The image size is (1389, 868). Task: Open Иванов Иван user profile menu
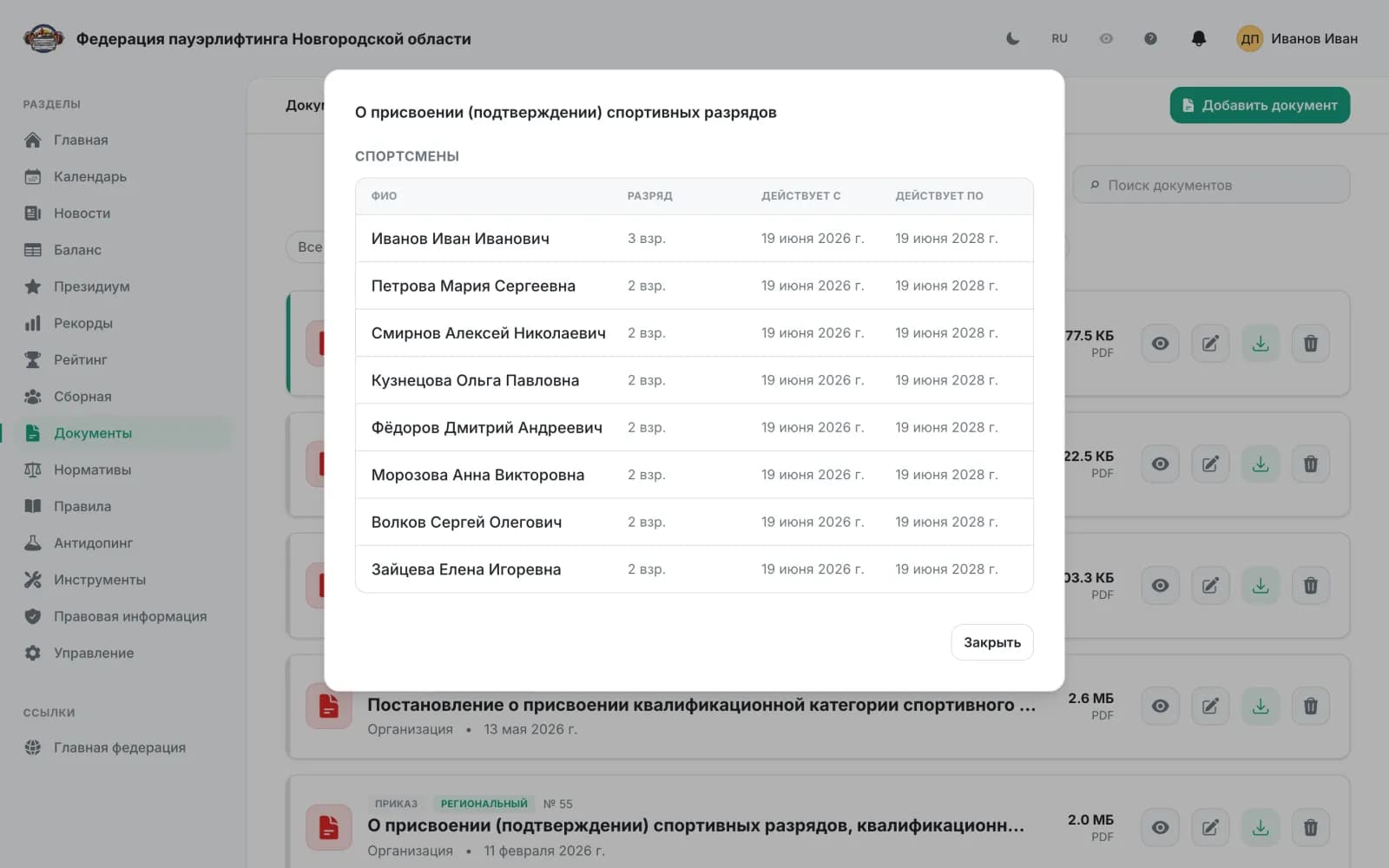coord(1297,38)
